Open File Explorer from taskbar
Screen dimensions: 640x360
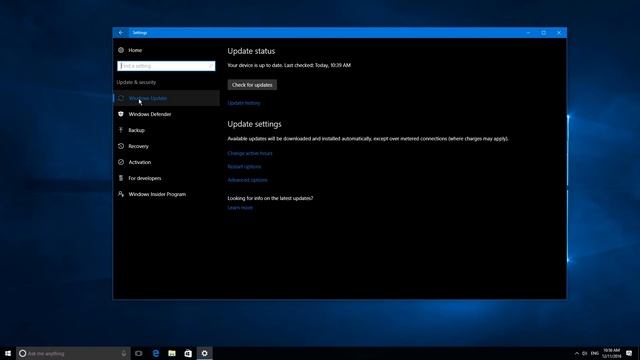coord(172,353)
